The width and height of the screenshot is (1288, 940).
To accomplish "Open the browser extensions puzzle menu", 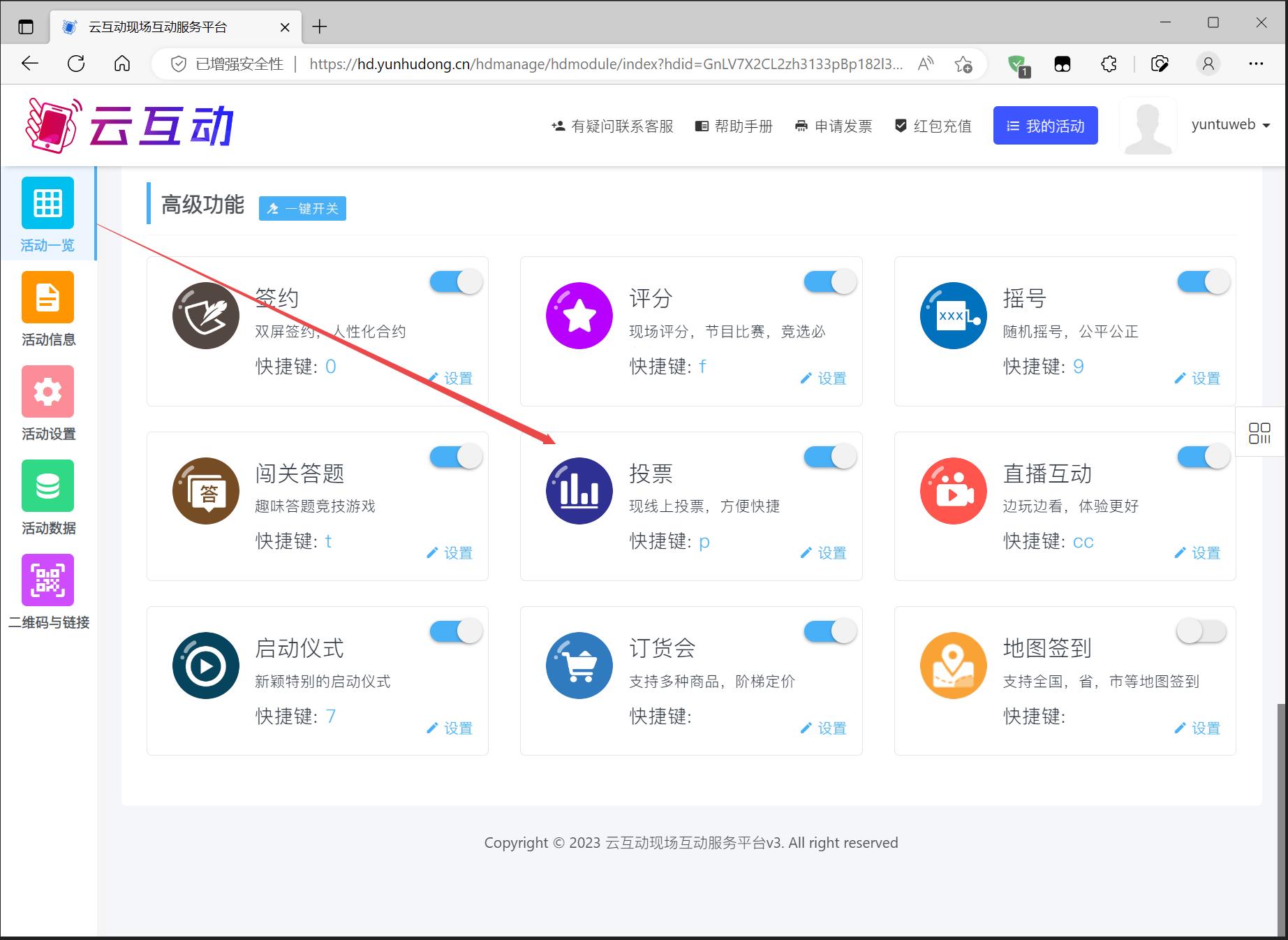I will (1109, 64).
